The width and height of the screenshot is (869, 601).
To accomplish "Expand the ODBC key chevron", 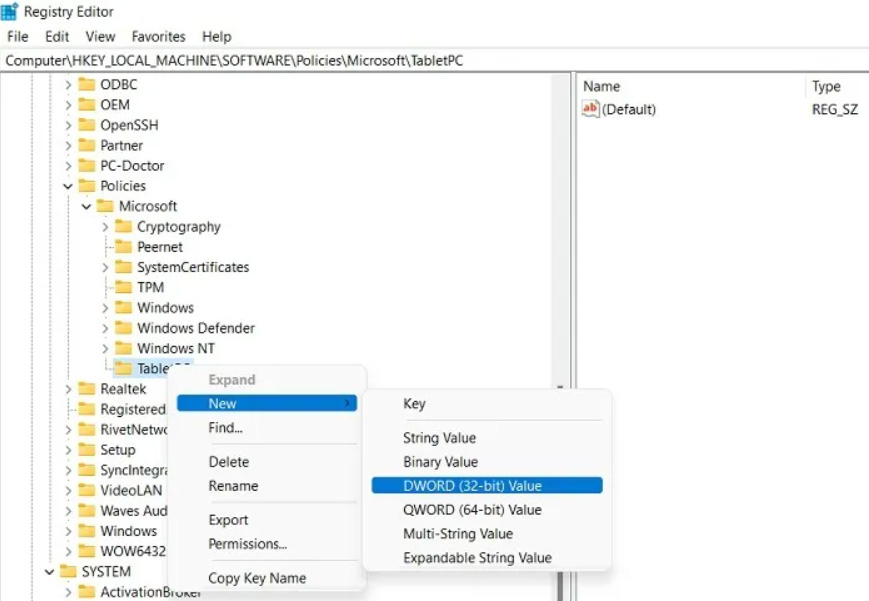I will tap(68, 85).
